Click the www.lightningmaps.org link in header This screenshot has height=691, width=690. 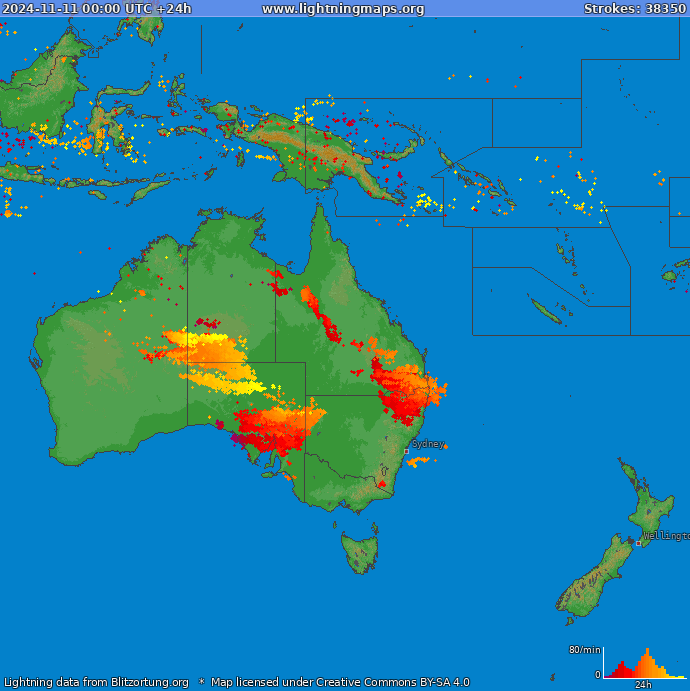[x=343, y=9]
